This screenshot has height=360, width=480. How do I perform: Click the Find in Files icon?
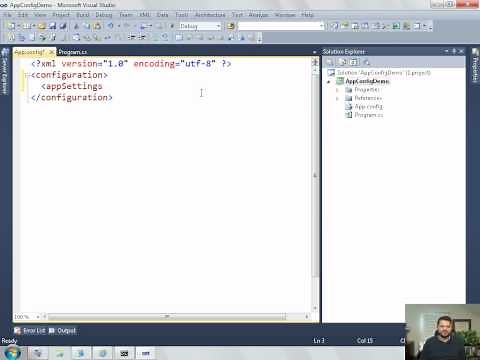click(230, 26)
